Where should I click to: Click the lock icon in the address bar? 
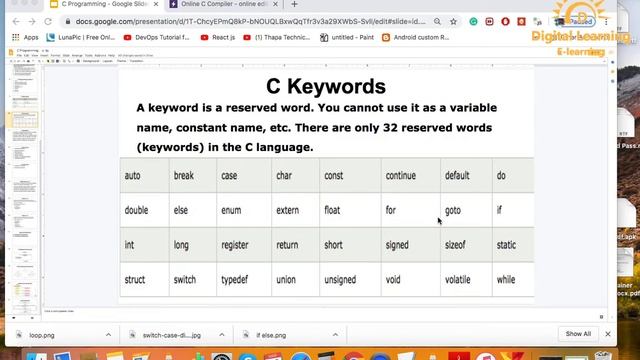point(68,22)
